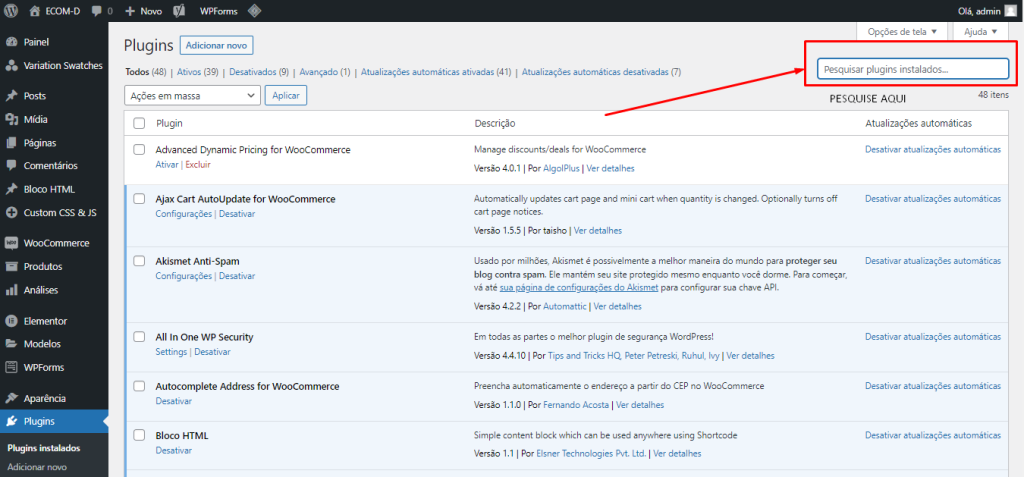This screenshot has height=477, width=1024.
Task: Click the home icon next to ECOM-D
Action: (35, 11)
